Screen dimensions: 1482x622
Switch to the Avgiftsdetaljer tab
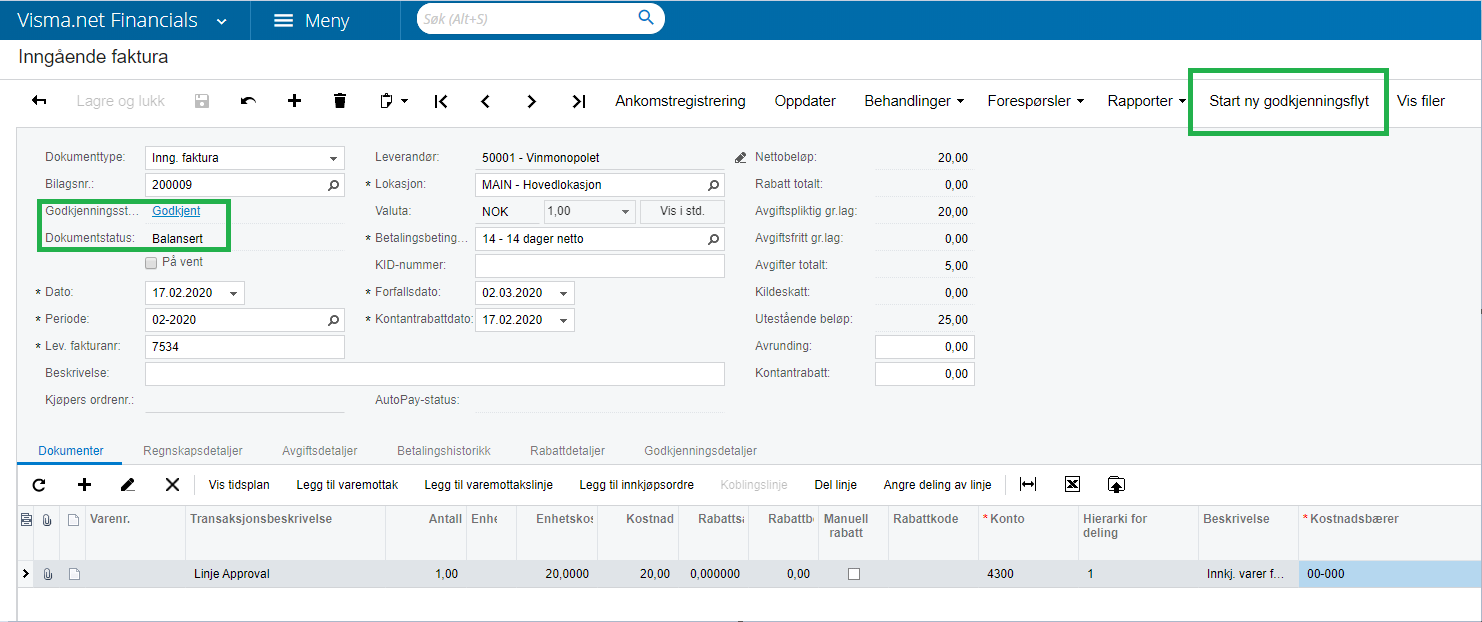(x=320, y=451)
